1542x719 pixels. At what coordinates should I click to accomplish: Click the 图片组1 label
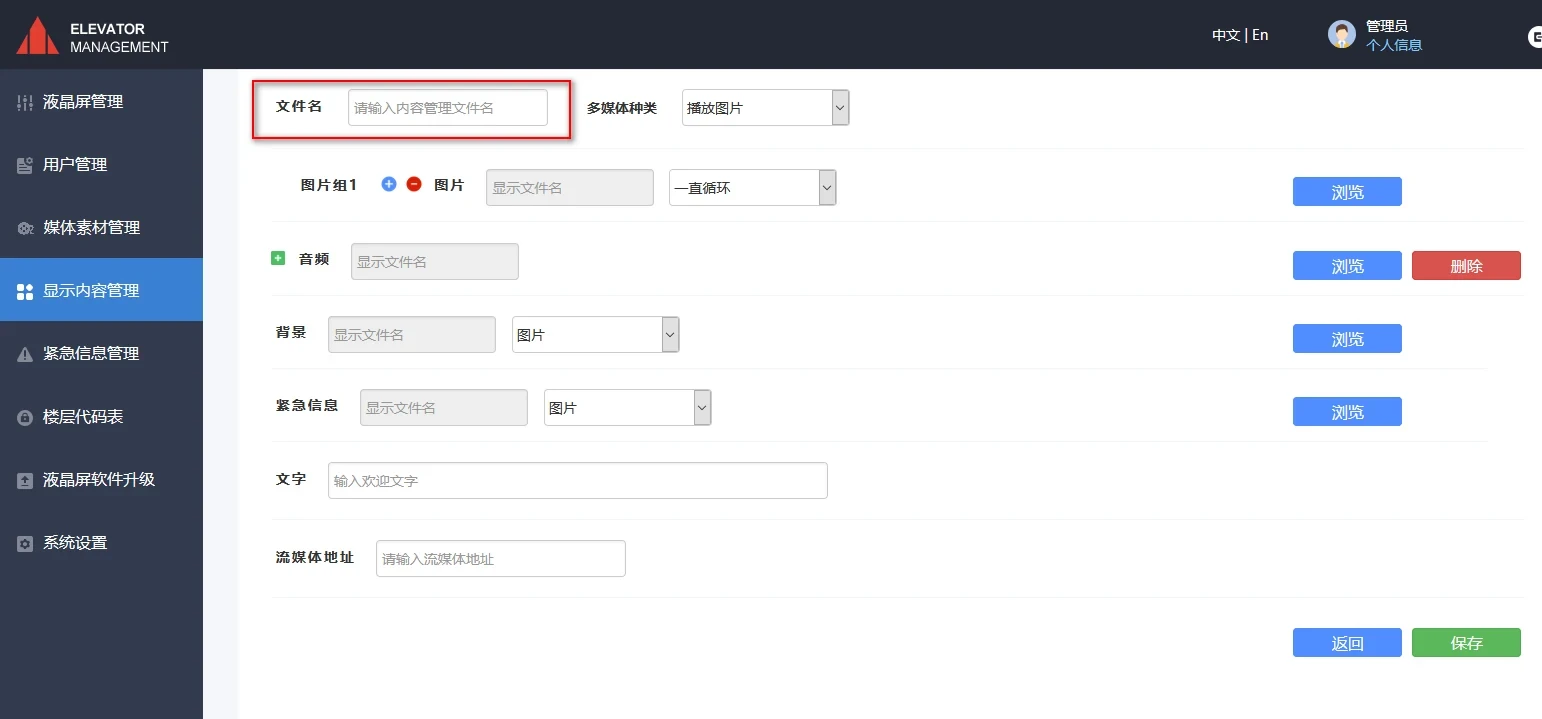coord(329,185)
